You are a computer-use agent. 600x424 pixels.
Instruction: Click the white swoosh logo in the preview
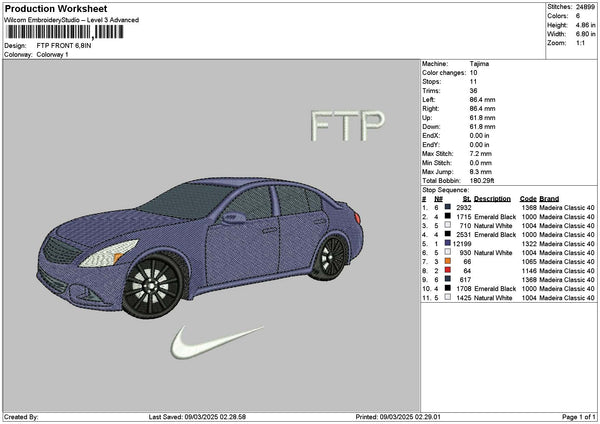[217, 342]
